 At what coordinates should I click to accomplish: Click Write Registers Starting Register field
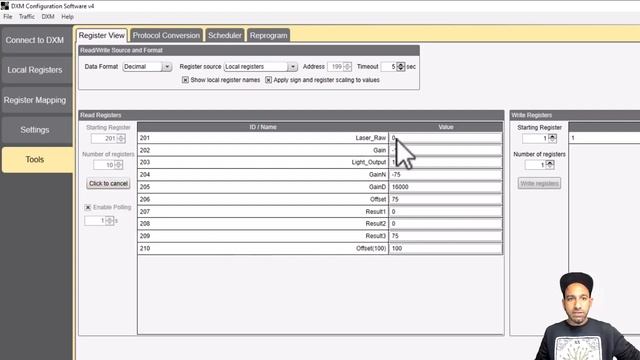(535, 138)
